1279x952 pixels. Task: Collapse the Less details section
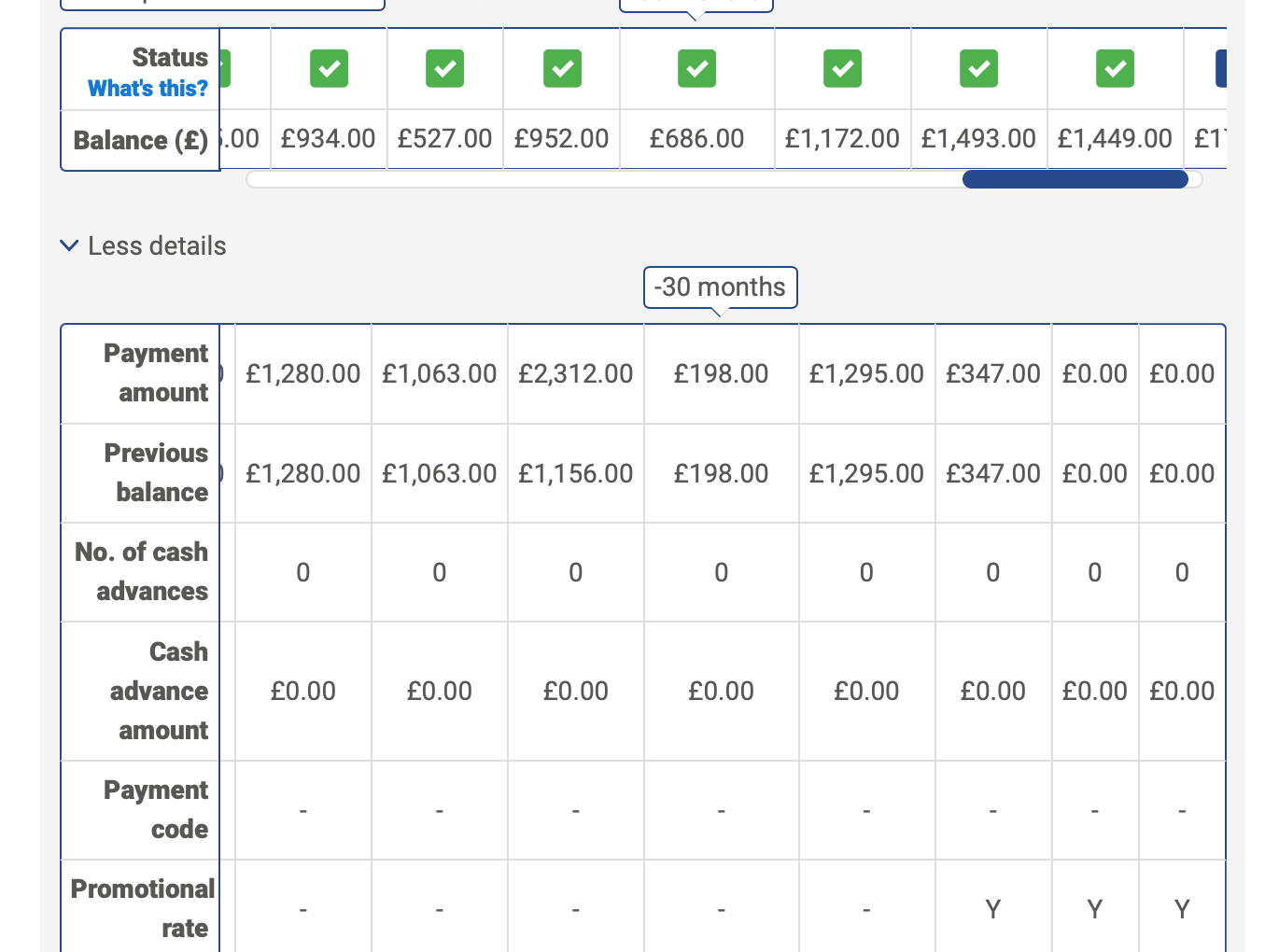(x=142, y=245)
